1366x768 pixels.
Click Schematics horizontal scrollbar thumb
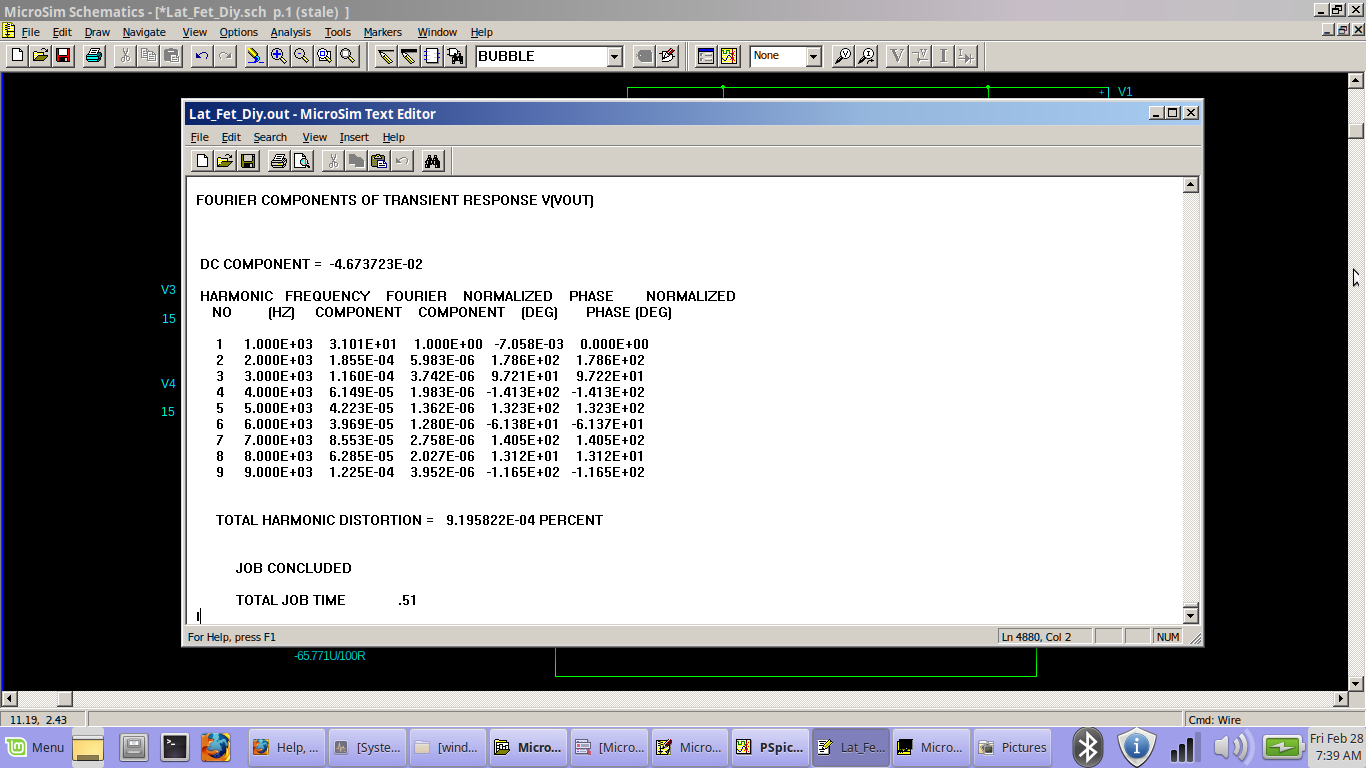[64, 699]
